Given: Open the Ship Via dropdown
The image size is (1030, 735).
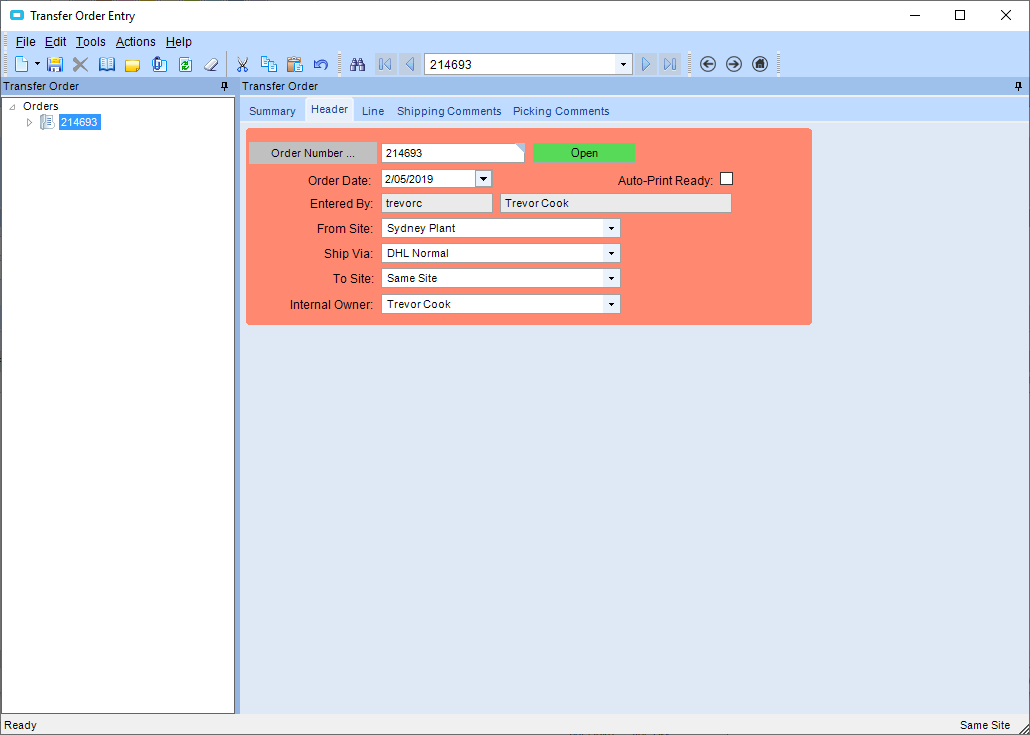Looking at the screenshot, I should pos(611,254).
